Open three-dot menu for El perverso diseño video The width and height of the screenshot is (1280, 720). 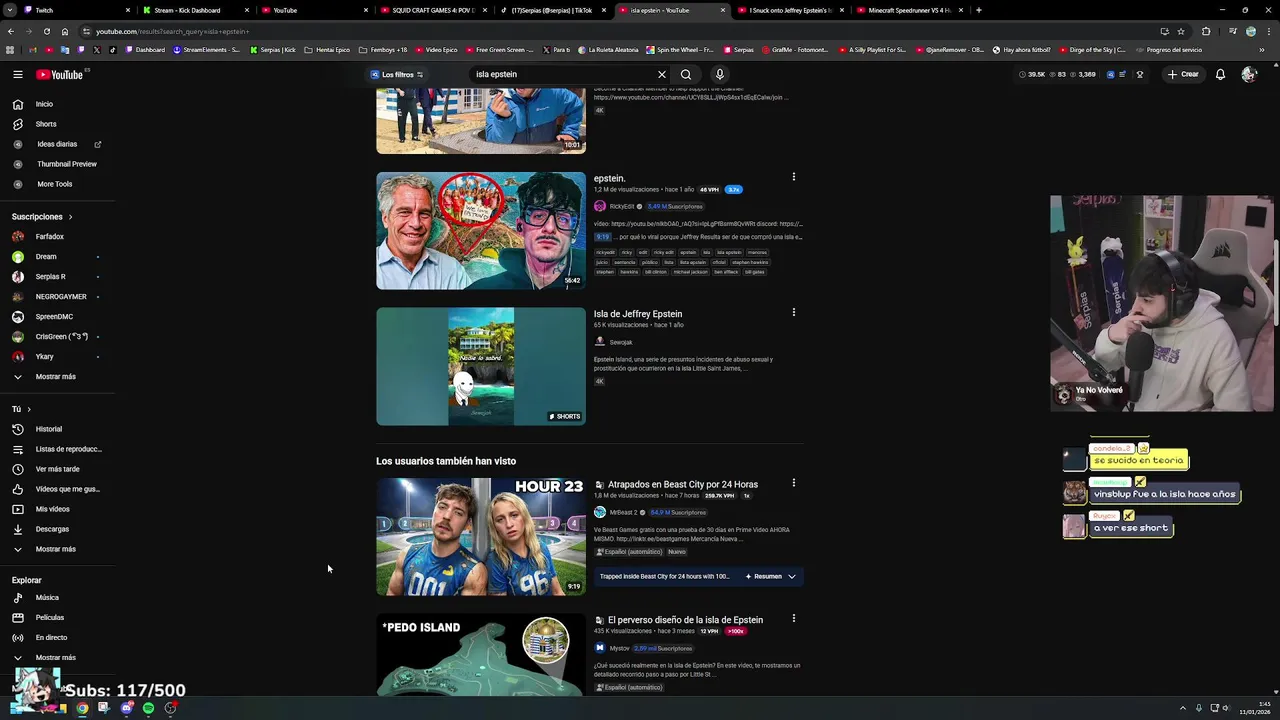(x=794, y=619)
